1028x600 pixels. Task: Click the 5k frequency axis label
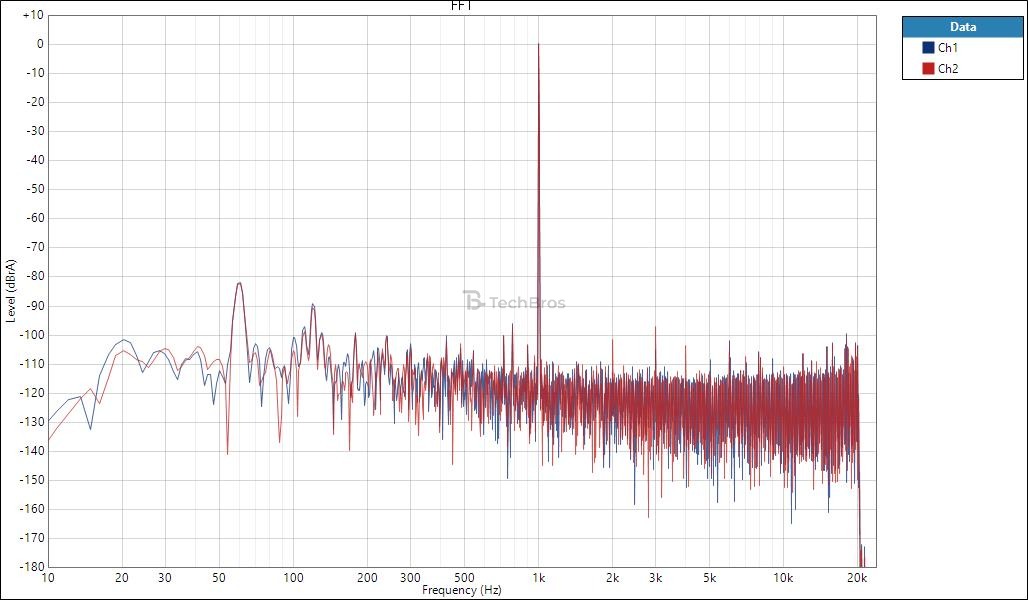[x=709, y=578]
